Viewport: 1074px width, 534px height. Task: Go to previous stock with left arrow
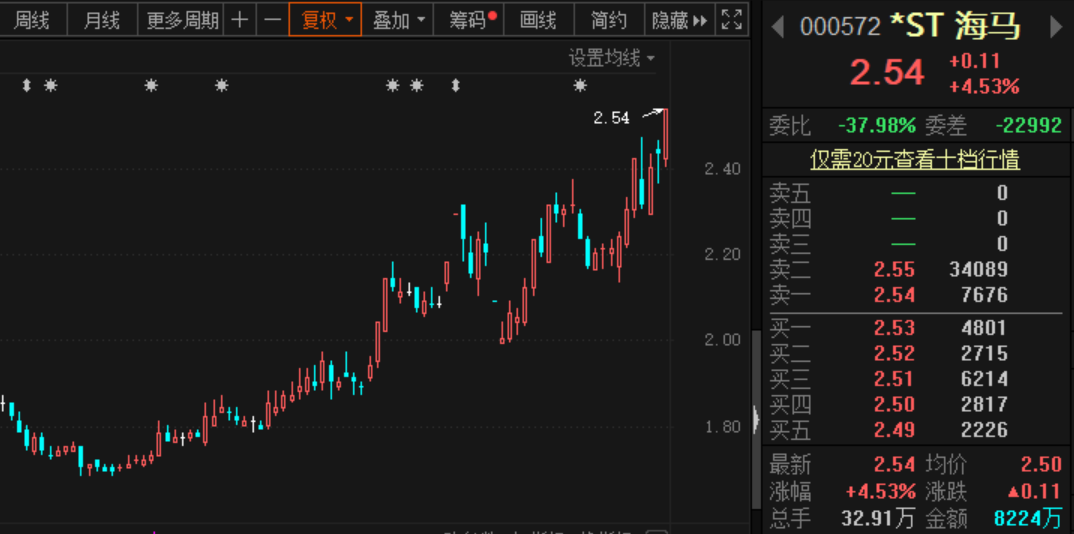(777, 27)
